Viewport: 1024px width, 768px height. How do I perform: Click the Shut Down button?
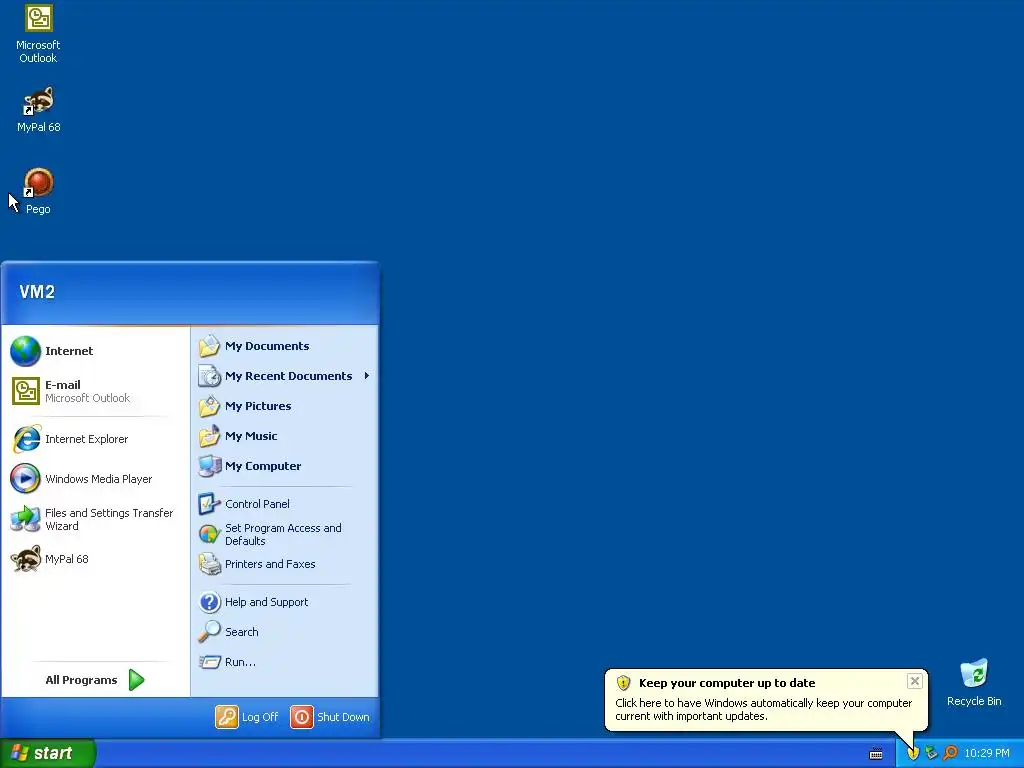[x=330, y=717]
